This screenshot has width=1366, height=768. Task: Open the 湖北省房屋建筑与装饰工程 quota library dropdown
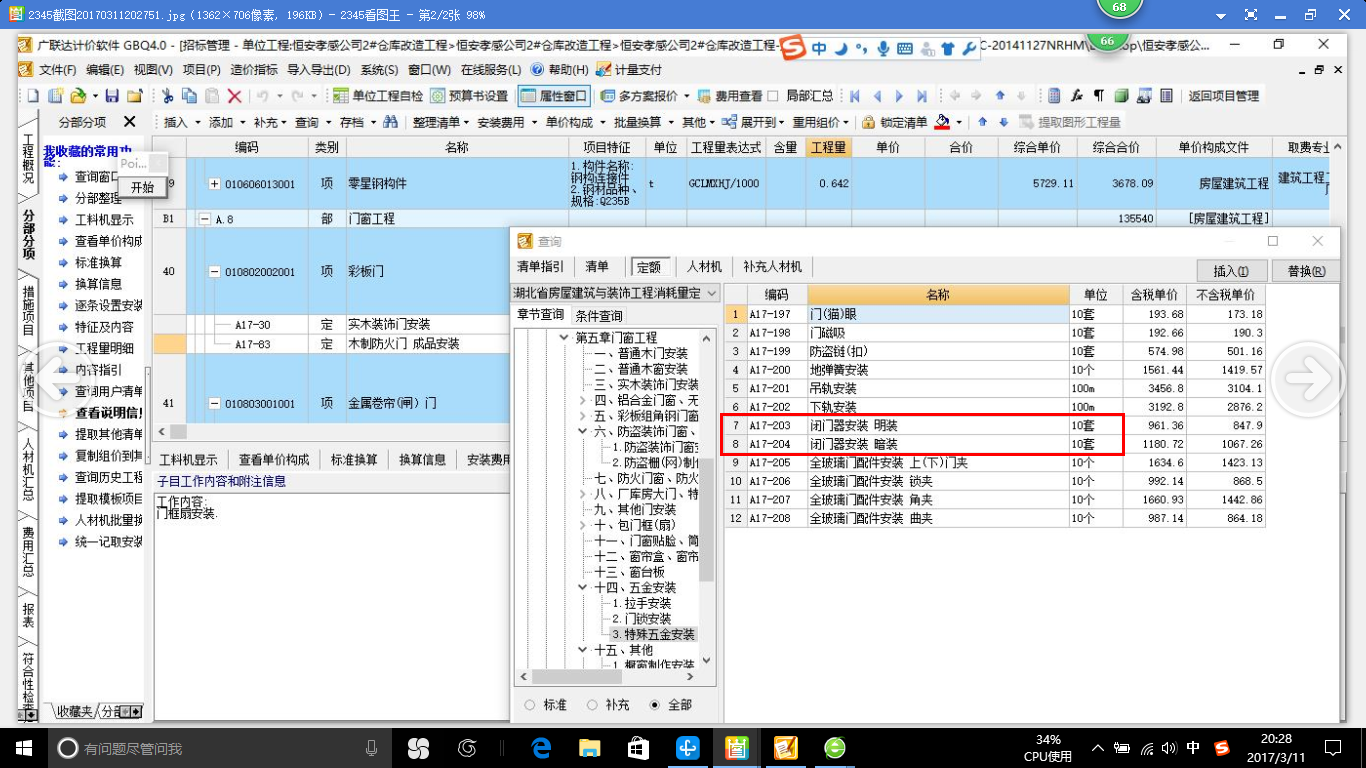pyautogui.click(x=711, y=294)
